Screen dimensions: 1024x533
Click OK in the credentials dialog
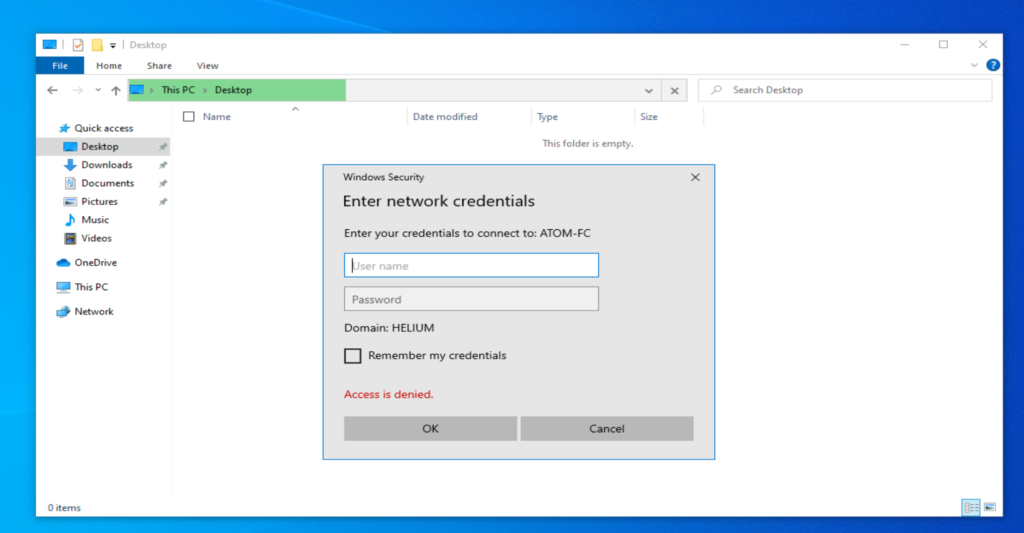430,428
